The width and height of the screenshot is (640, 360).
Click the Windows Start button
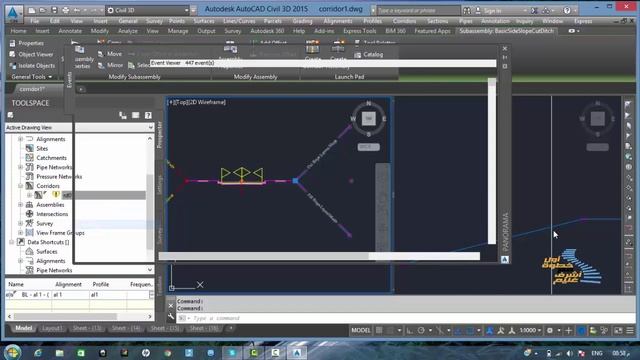click(x=12, y=352)
